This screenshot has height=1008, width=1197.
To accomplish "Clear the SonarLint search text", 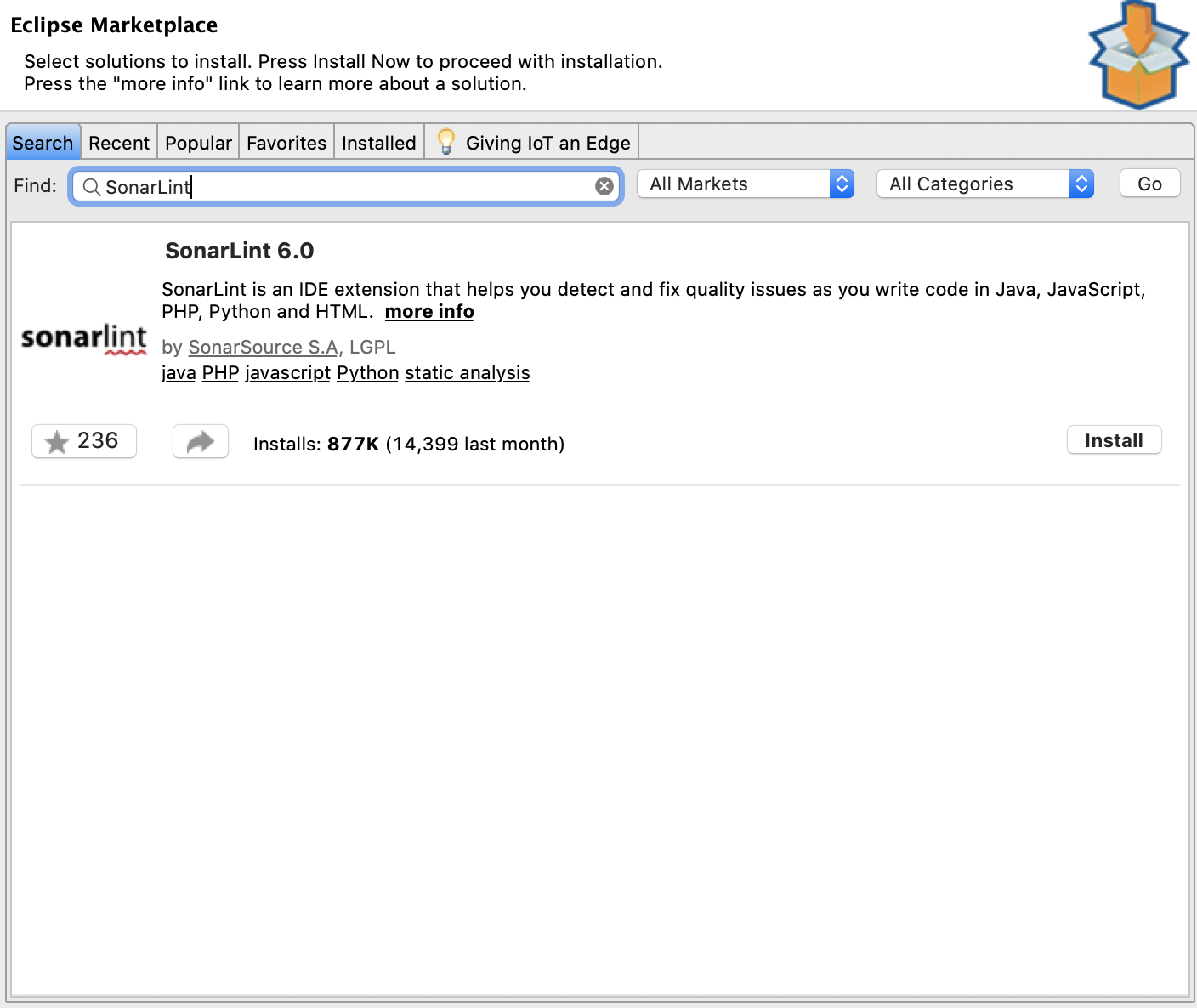I will (x=604, y=186).
